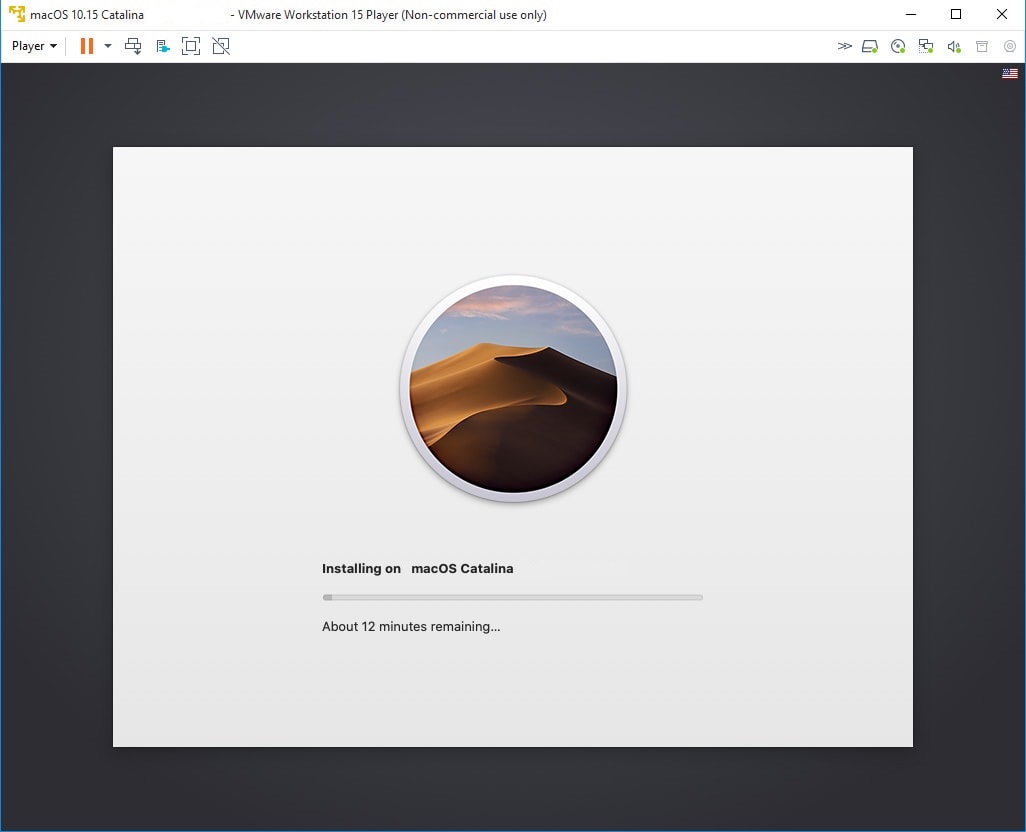1026x832 pixels.
Task: Click the message log toolbar icon
Action: pos(162,45)
